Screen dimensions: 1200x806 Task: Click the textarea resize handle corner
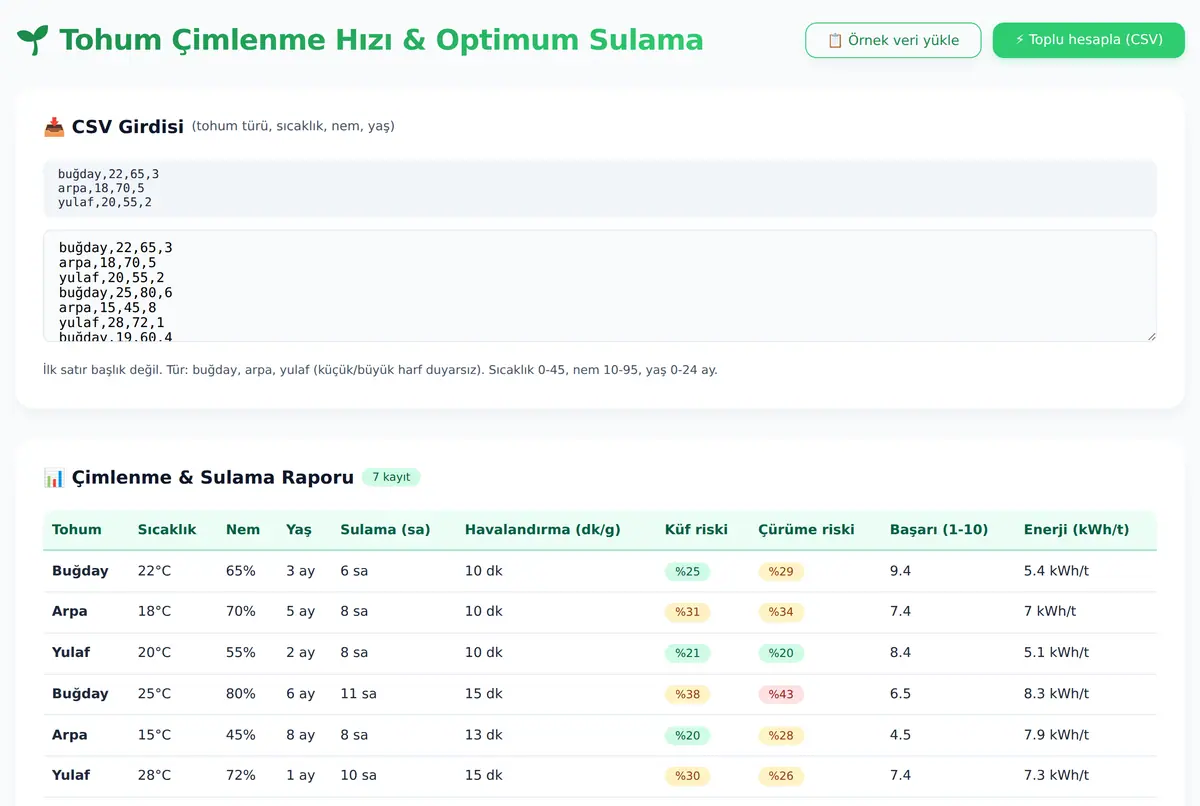click(1150, 335)
